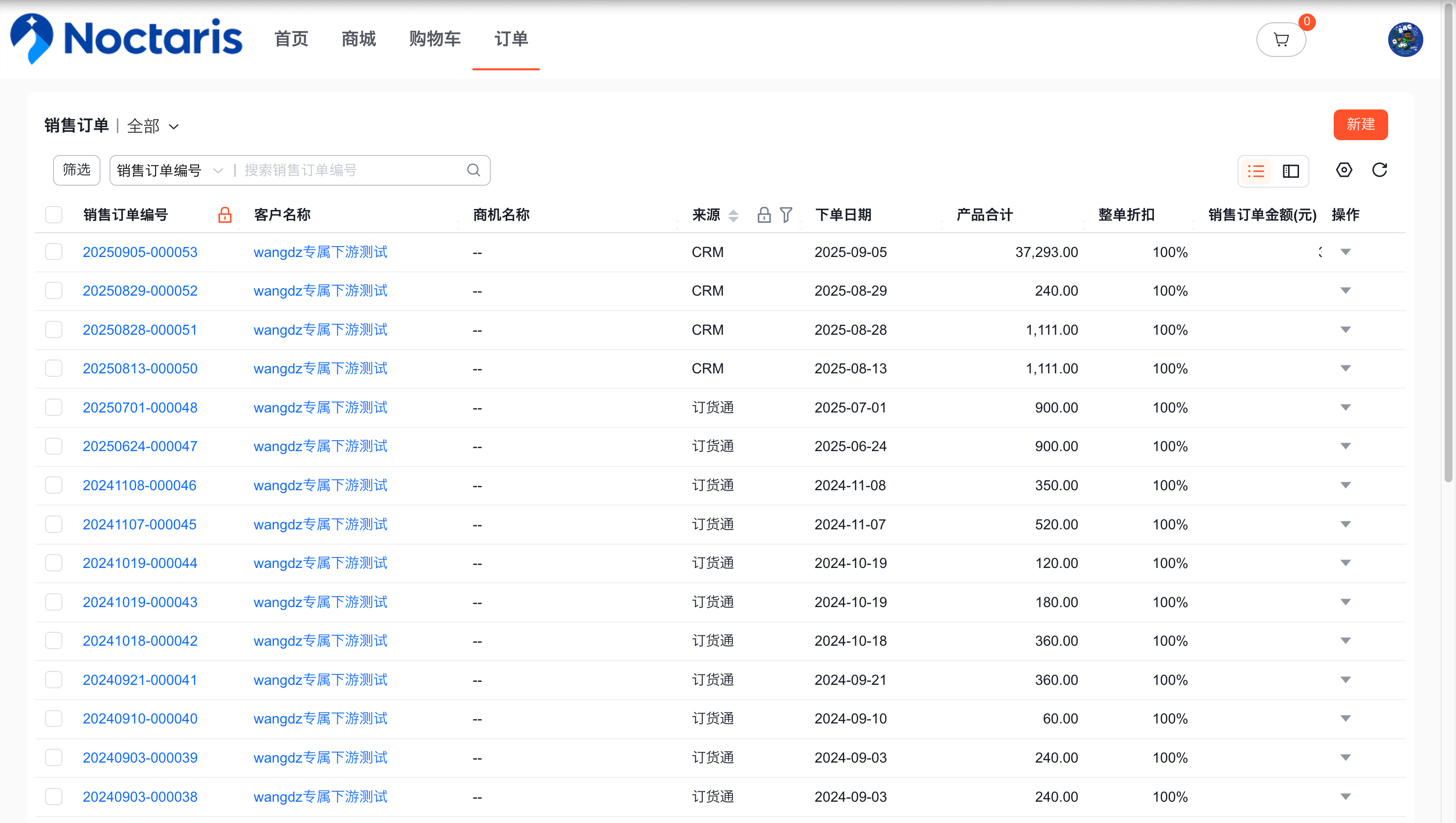The height and width of the screenshot is (823, 1456).
Task: Open the shopping cart icon button
Action: 1281,40
